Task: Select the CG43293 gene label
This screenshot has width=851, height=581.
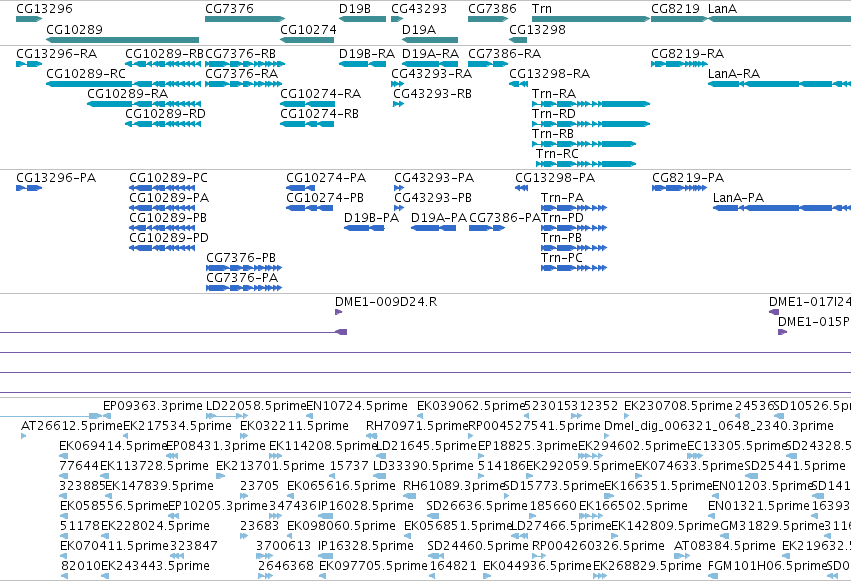Action: tap(419, 9)
